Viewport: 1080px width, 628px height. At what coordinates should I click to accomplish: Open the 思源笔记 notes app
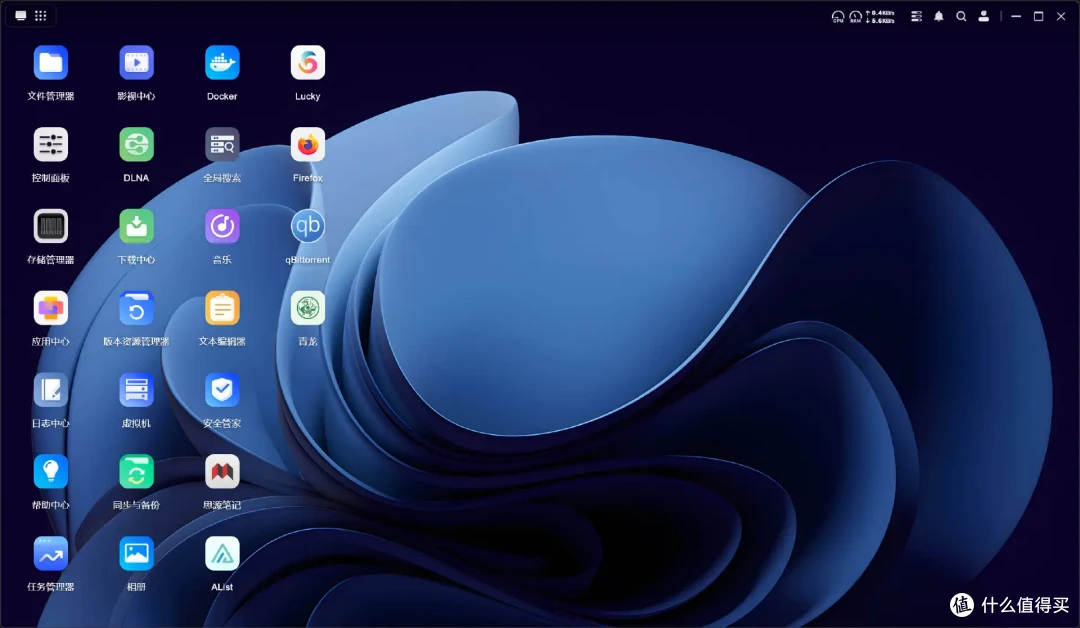point(222,472)
